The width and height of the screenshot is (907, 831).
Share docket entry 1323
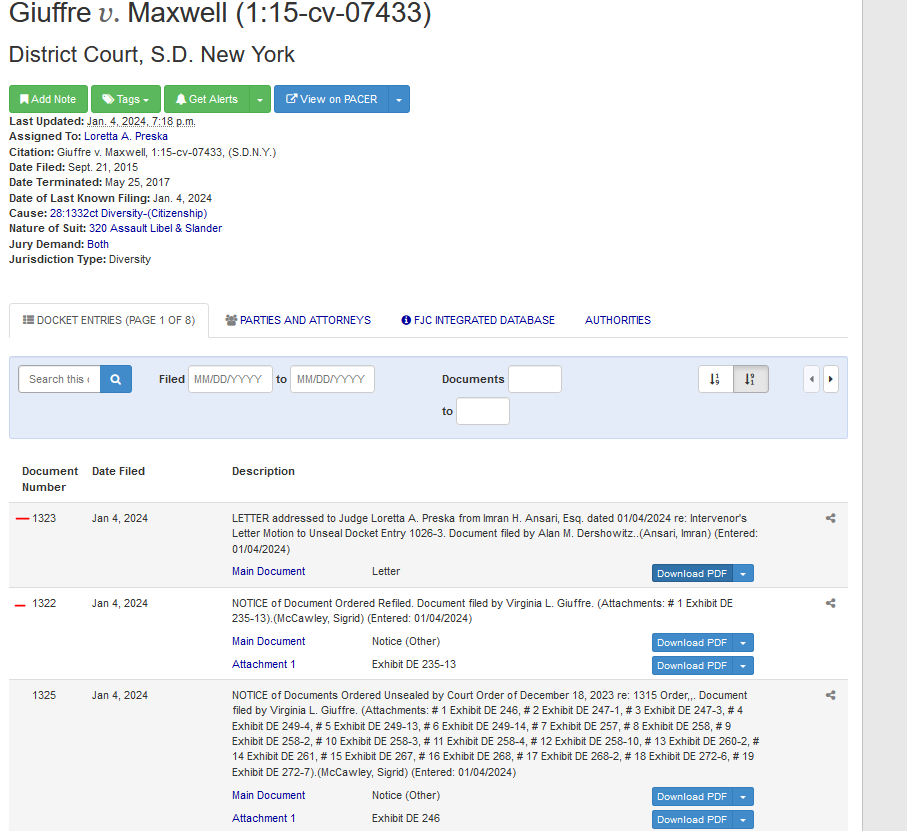tap(831, 518)
